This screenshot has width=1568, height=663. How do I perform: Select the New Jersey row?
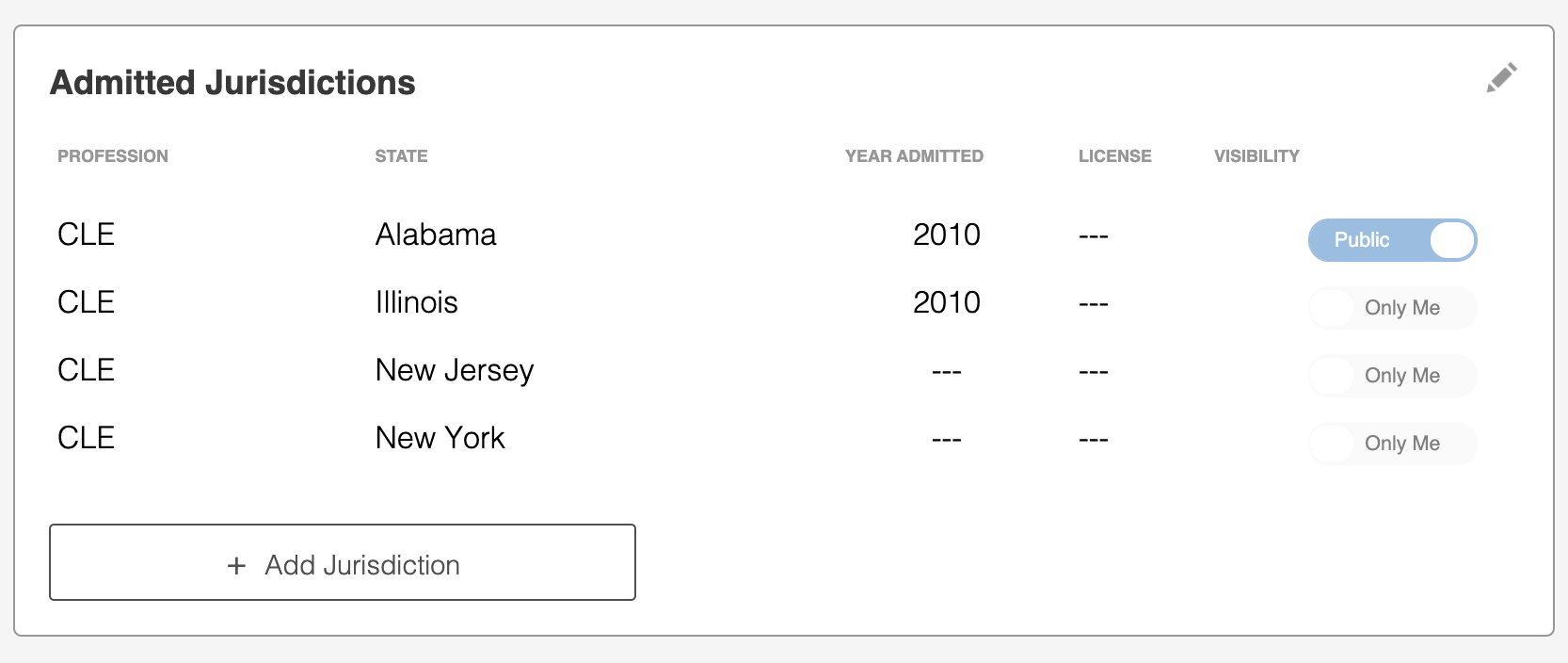click(x=455, y=370)
